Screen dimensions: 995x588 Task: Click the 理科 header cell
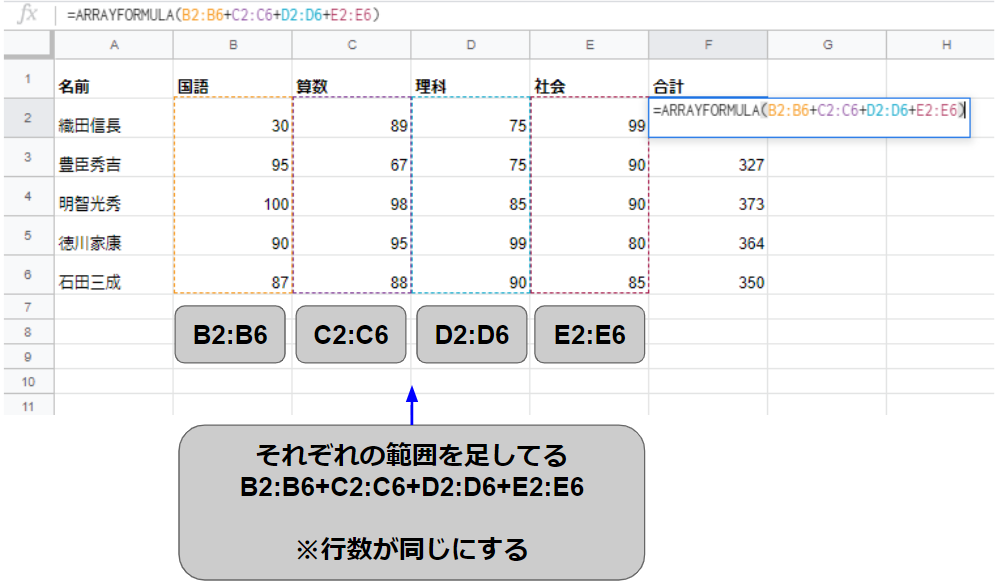(x=471, y=79)
